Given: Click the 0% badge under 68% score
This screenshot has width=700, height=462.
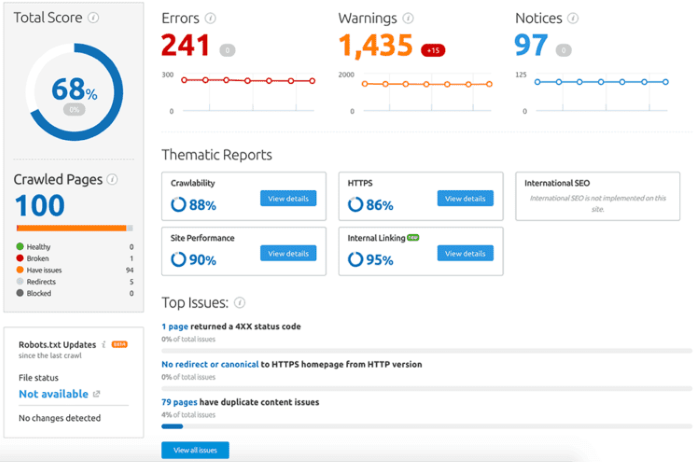Looking at the screenshot, I should point(74,109).
